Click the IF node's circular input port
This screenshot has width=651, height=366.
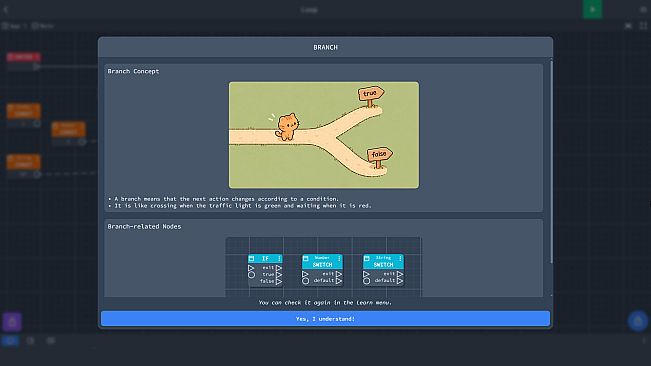click(x=251, y=275)
